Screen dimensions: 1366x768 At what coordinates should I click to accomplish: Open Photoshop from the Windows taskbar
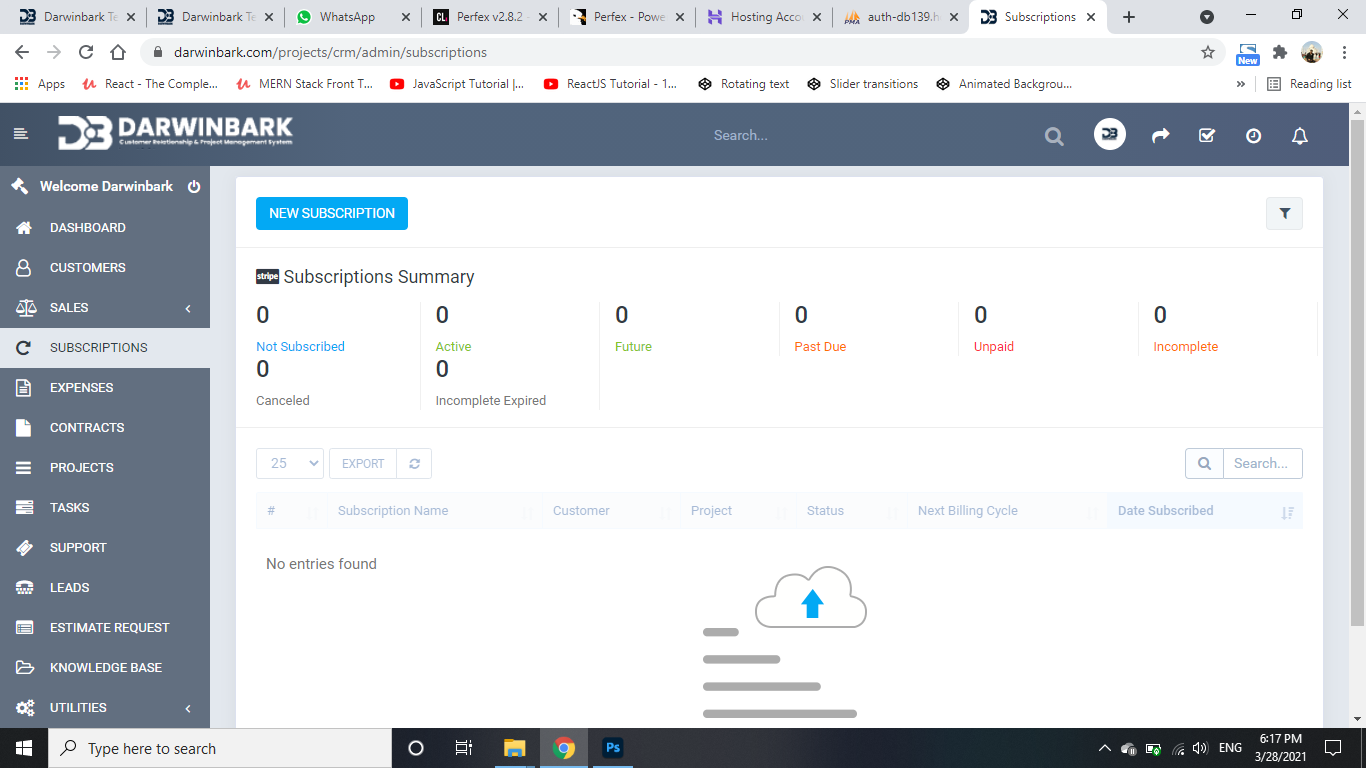point(613,748)
